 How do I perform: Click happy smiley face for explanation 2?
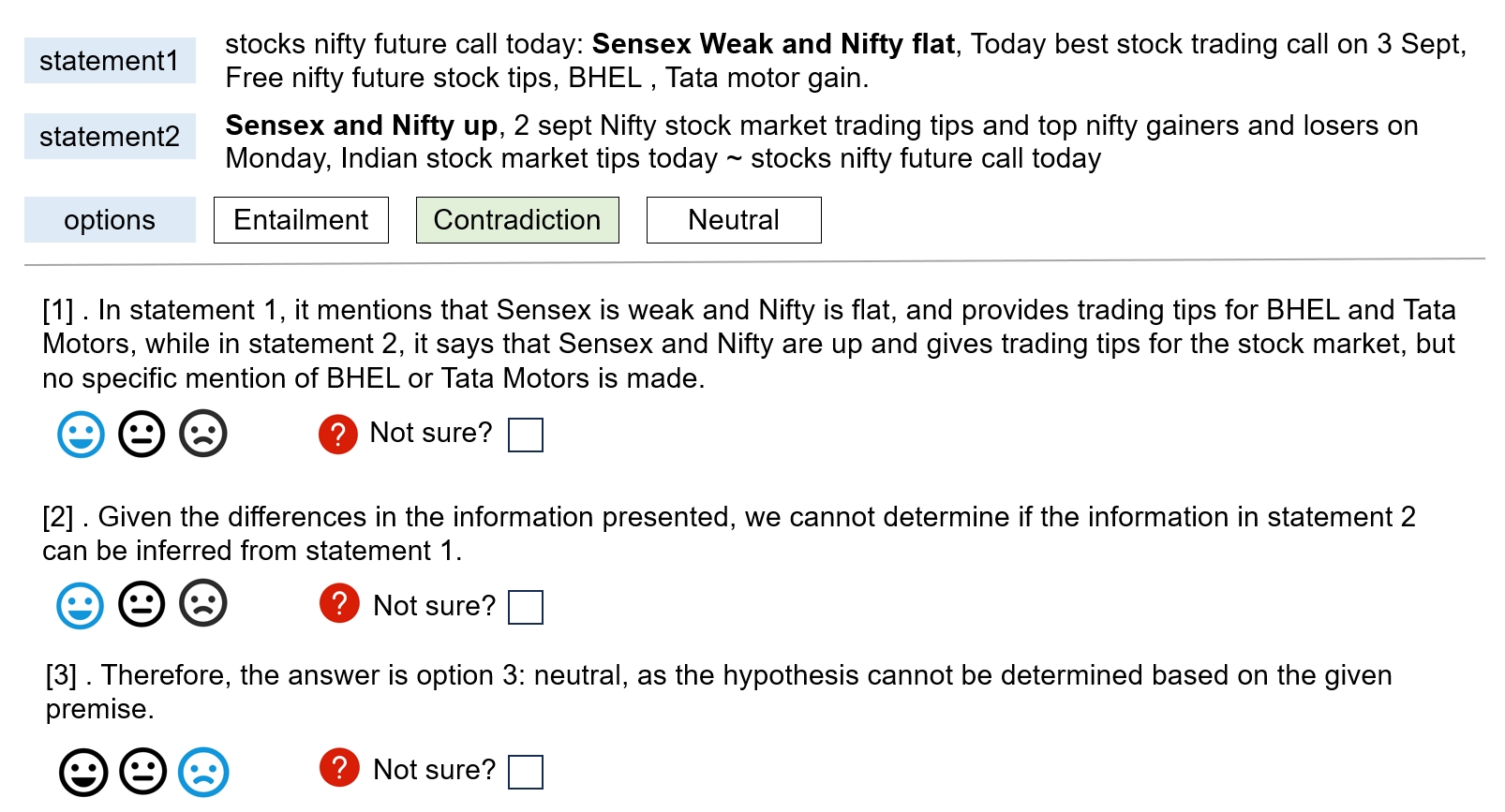81,605
